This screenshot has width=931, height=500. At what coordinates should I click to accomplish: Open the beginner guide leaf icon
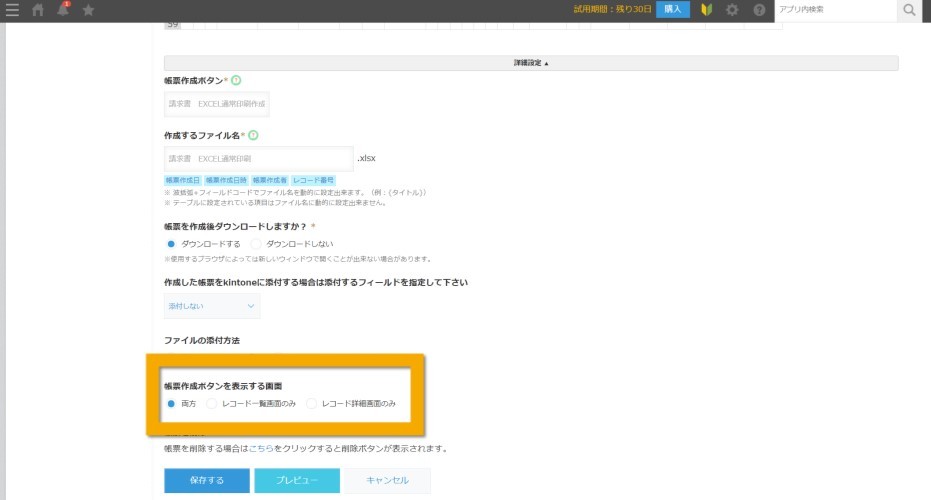point(707,10)
